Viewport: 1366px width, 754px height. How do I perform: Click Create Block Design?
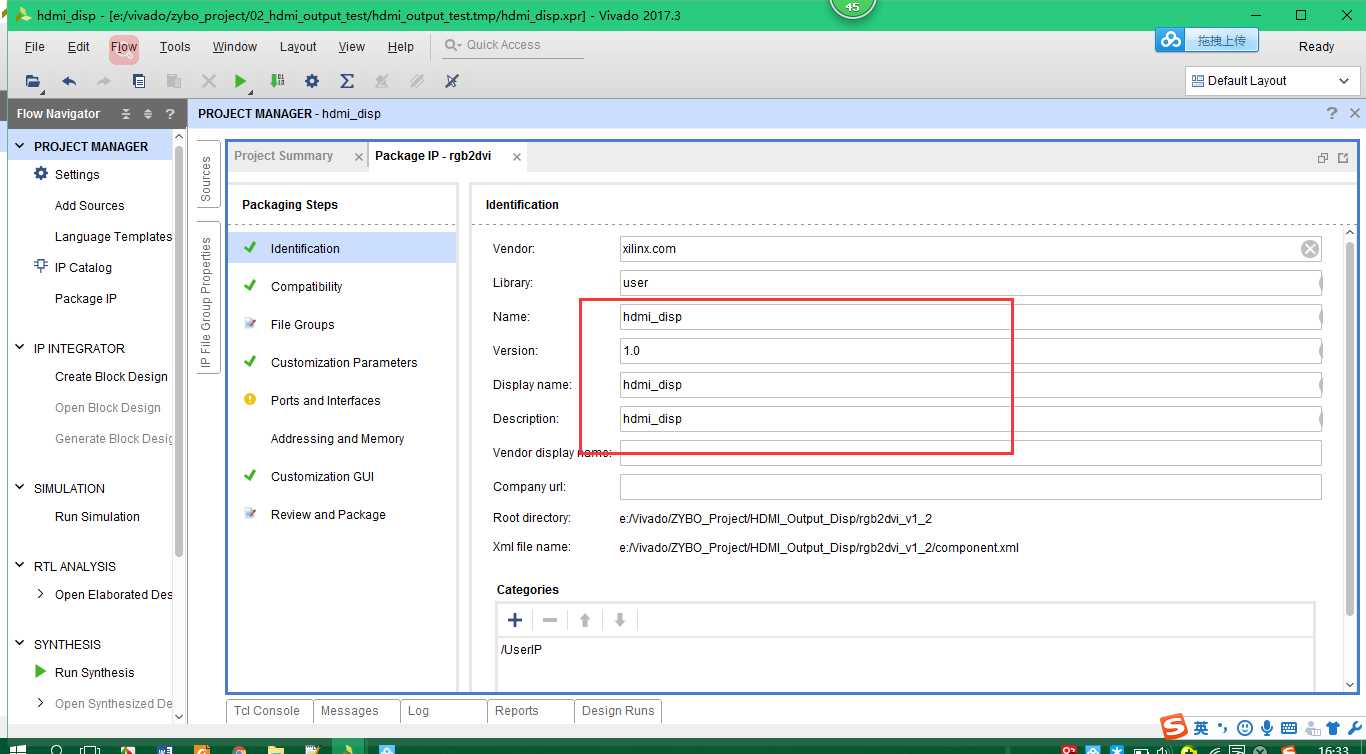click(x=111, y=377)
